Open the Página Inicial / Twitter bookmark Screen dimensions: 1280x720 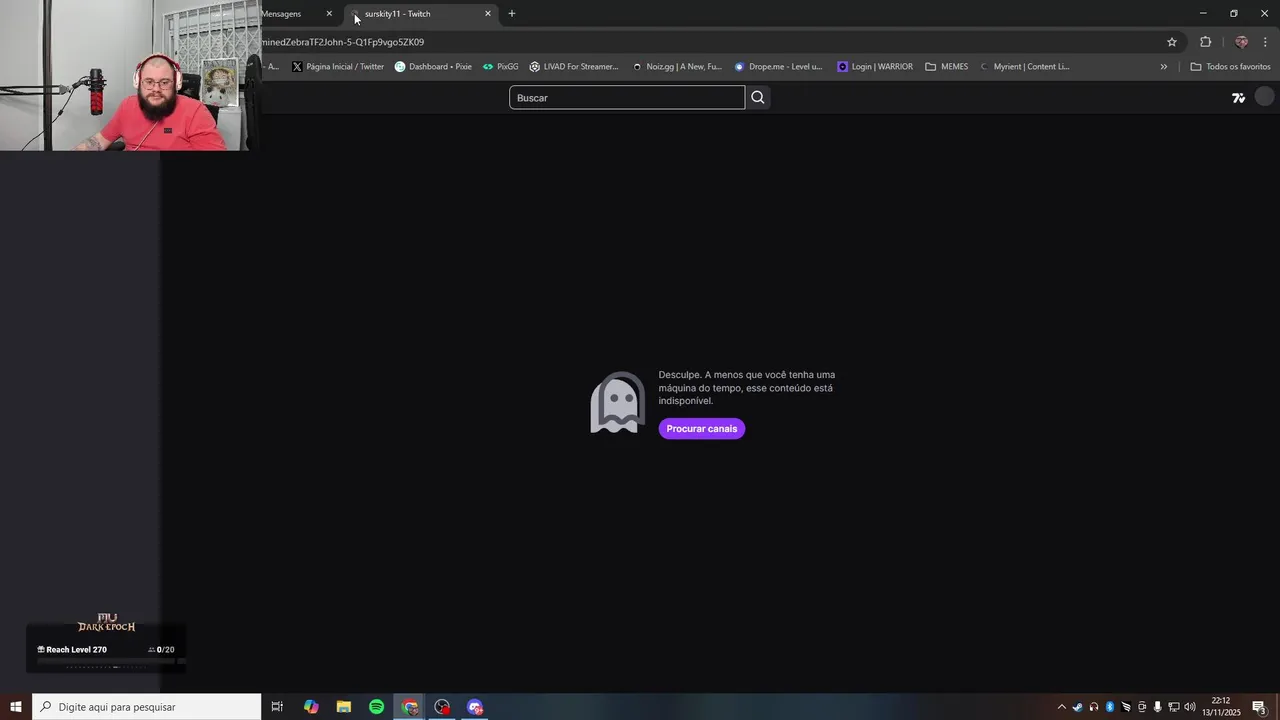pyautogui.click(x=338, y=67)
